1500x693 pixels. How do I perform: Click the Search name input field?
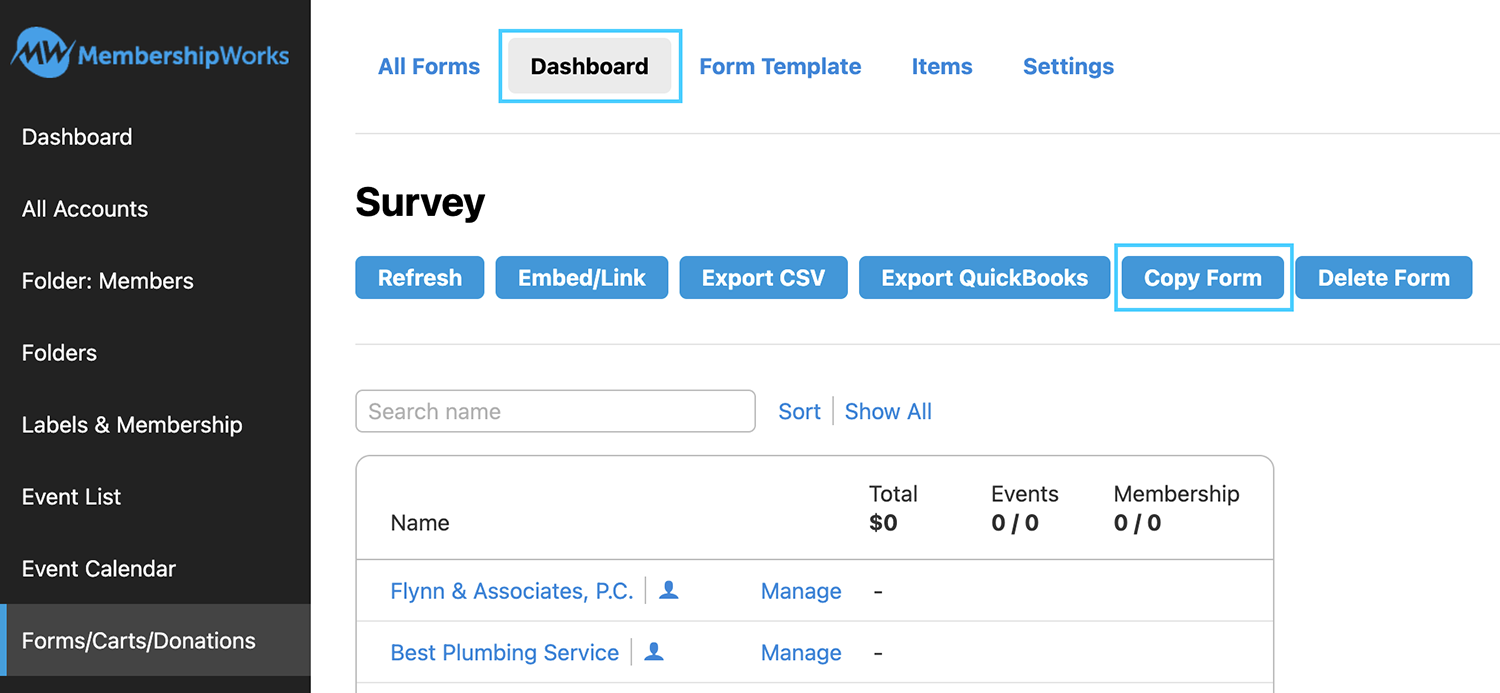pos(555,411)
